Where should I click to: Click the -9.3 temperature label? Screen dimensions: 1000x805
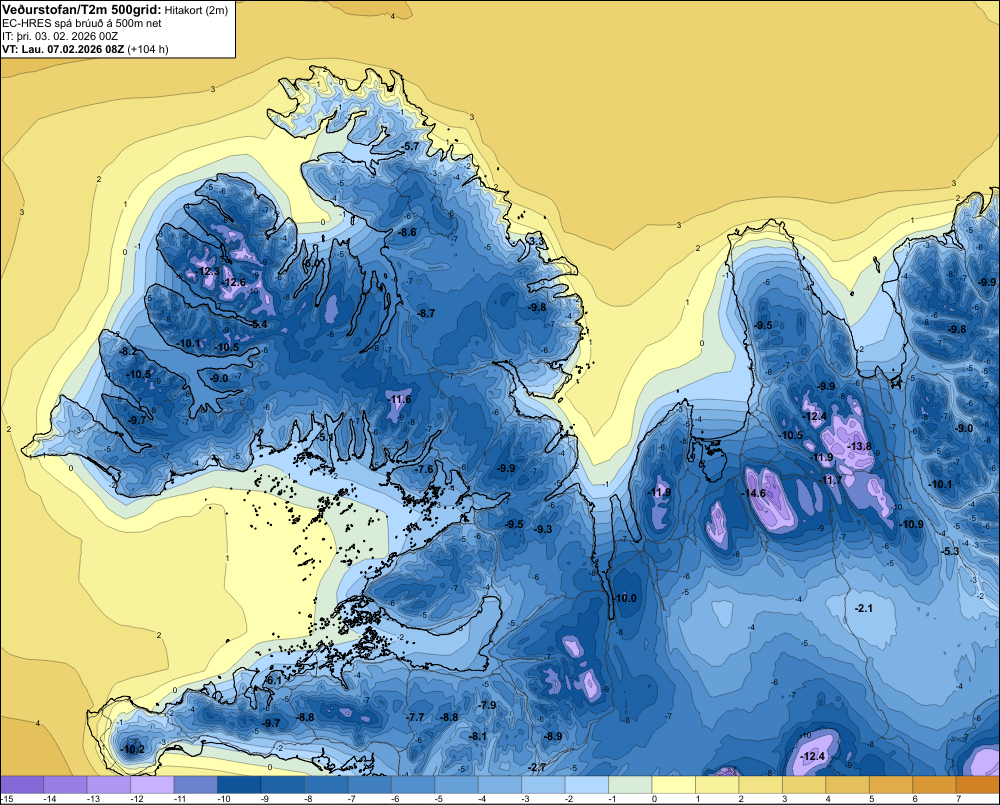coord(543,529)
